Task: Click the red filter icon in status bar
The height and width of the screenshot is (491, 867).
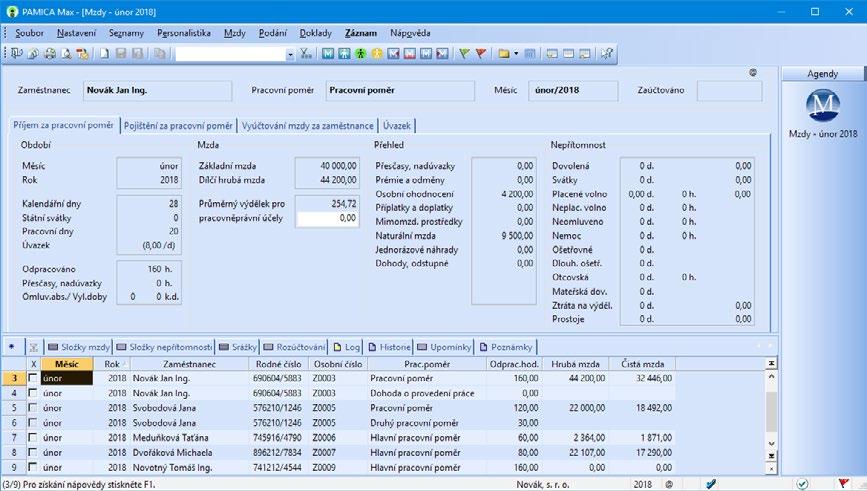Action: pyautogui.click(x=843, y=484)
